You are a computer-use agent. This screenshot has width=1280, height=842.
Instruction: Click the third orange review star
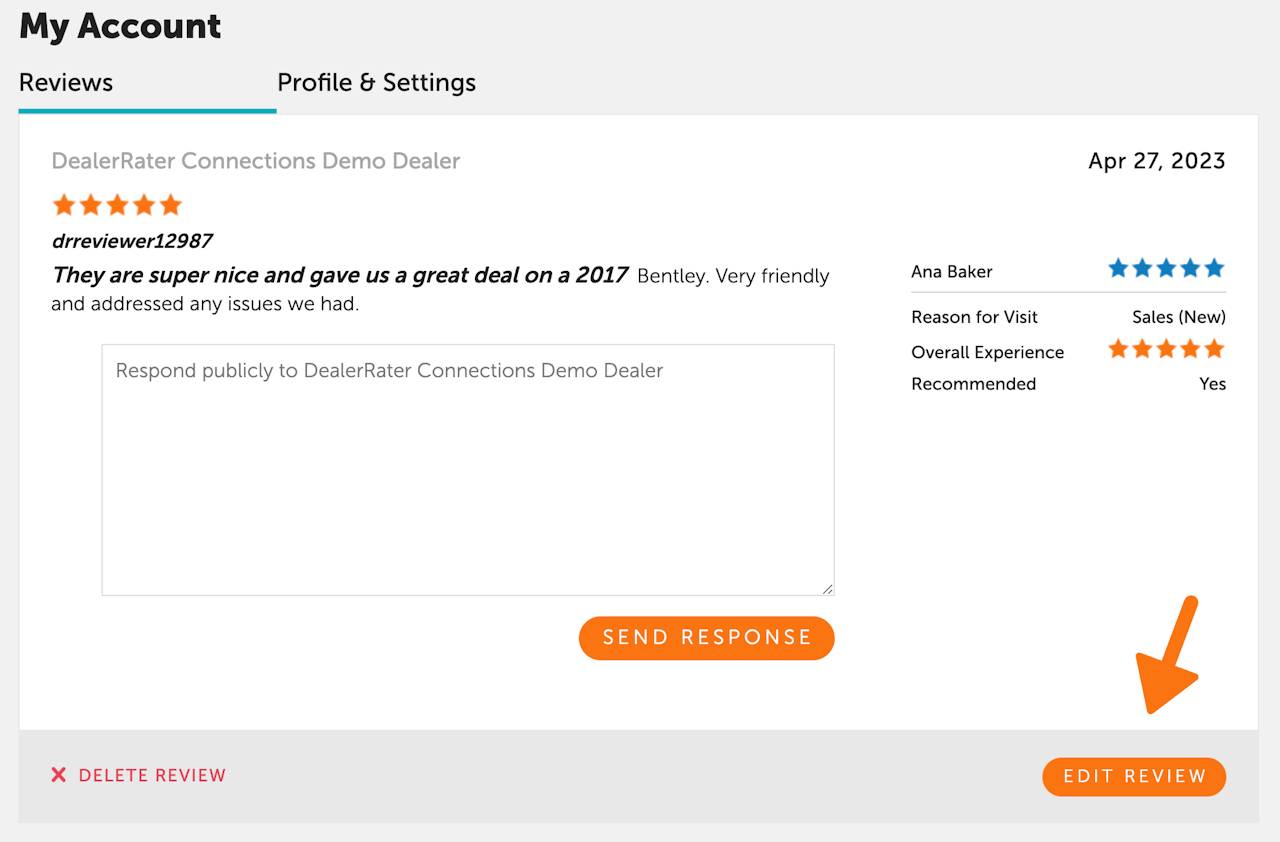[117, 205]
